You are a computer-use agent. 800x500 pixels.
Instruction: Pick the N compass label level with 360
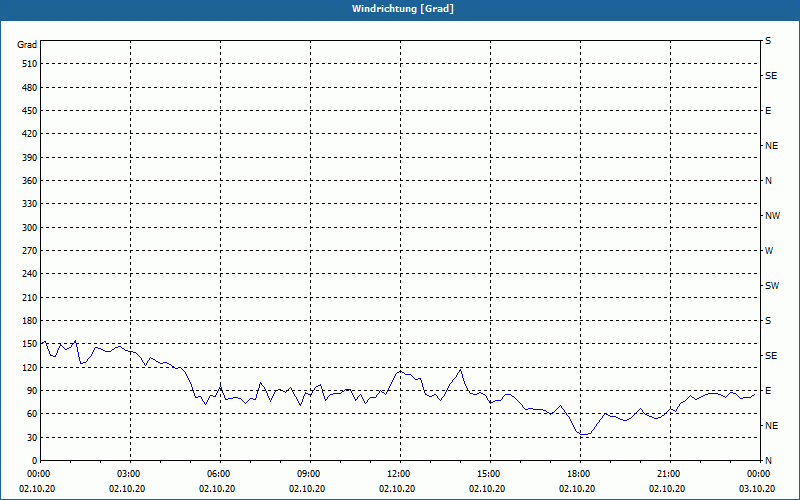[768, 181]
